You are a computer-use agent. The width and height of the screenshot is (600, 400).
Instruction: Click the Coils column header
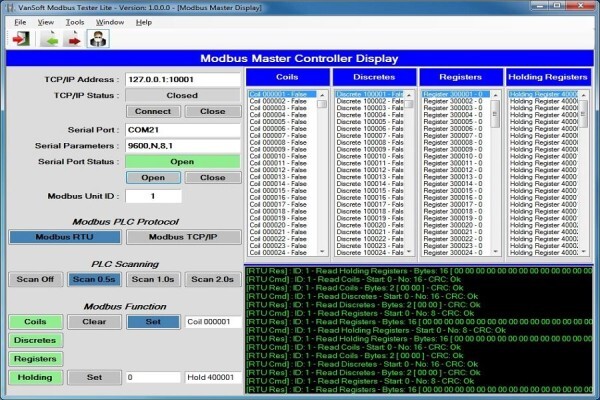287,77
